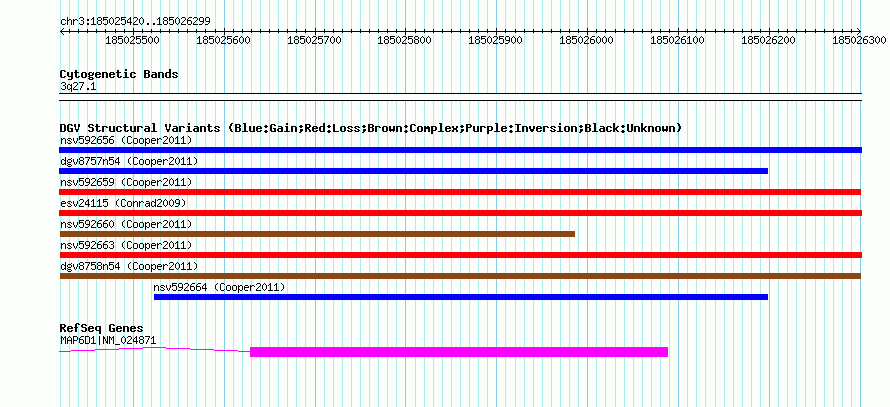
Task: Click the 185025700 ruler position
Action: pos(314,40)
